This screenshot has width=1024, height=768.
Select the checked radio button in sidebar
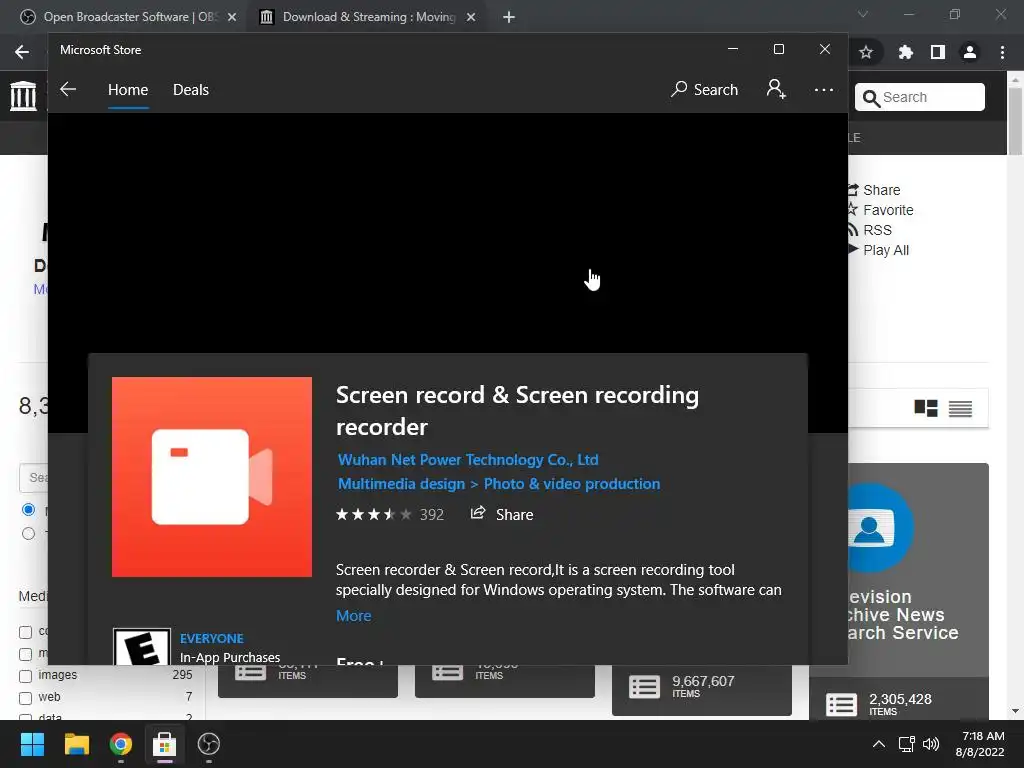tap(28, 509)
